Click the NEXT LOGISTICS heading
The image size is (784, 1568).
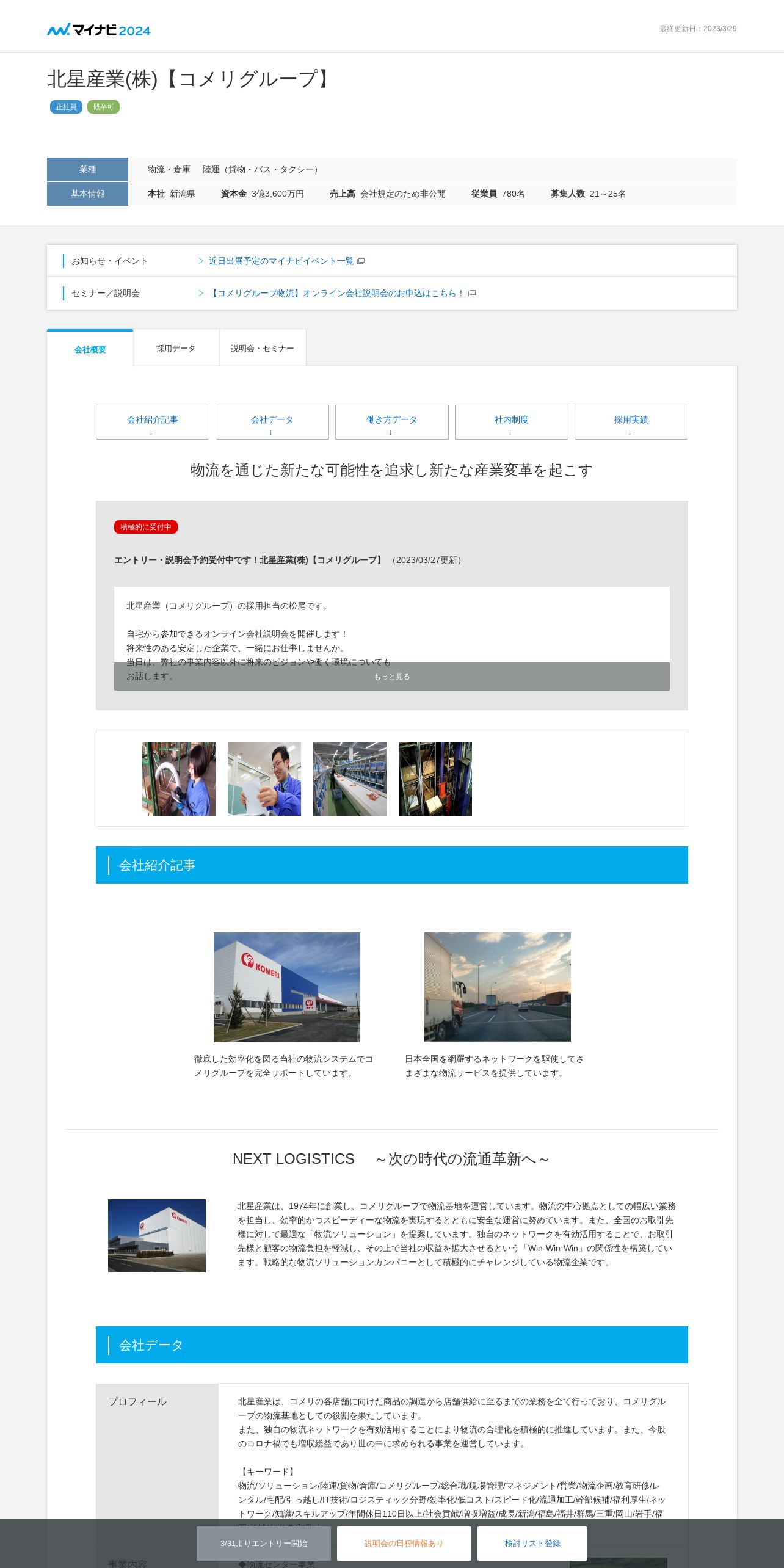(392, 1158)
